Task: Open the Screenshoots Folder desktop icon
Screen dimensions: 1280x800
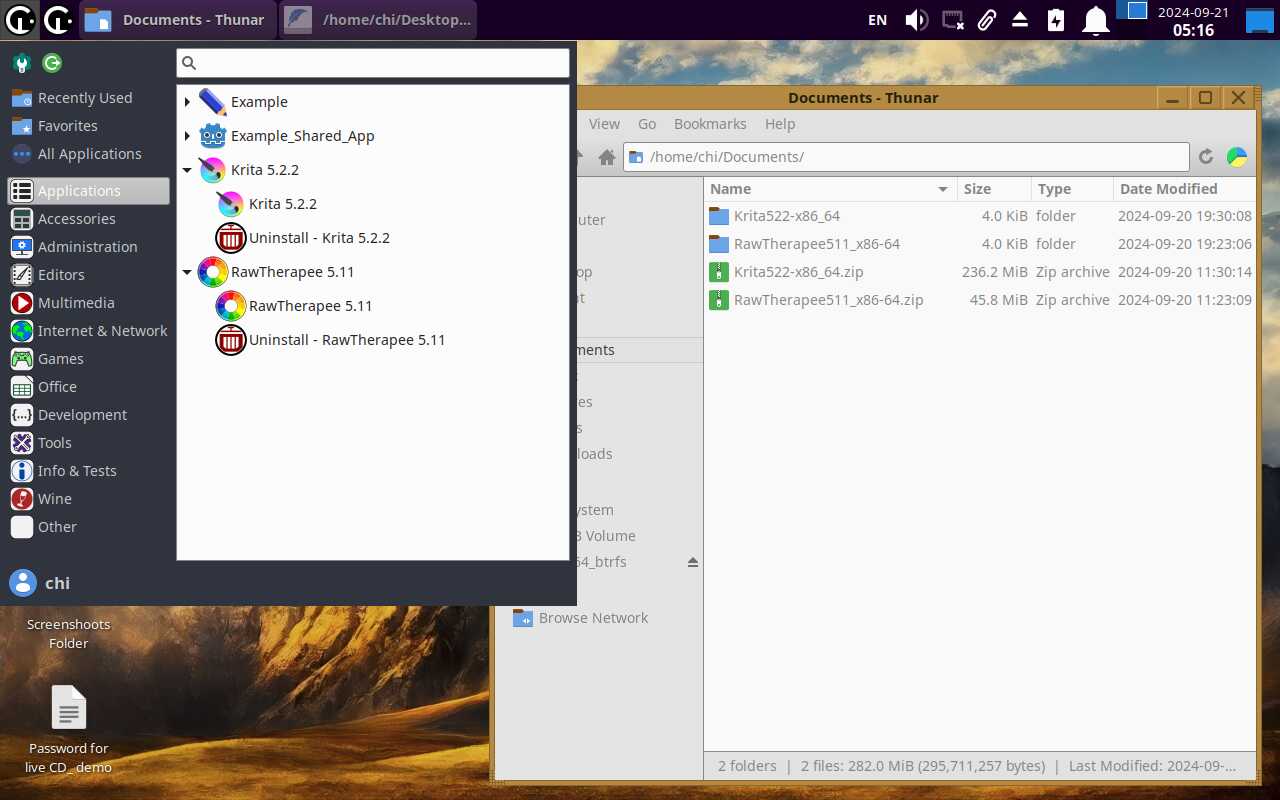Action: click(x=69, y=633)
